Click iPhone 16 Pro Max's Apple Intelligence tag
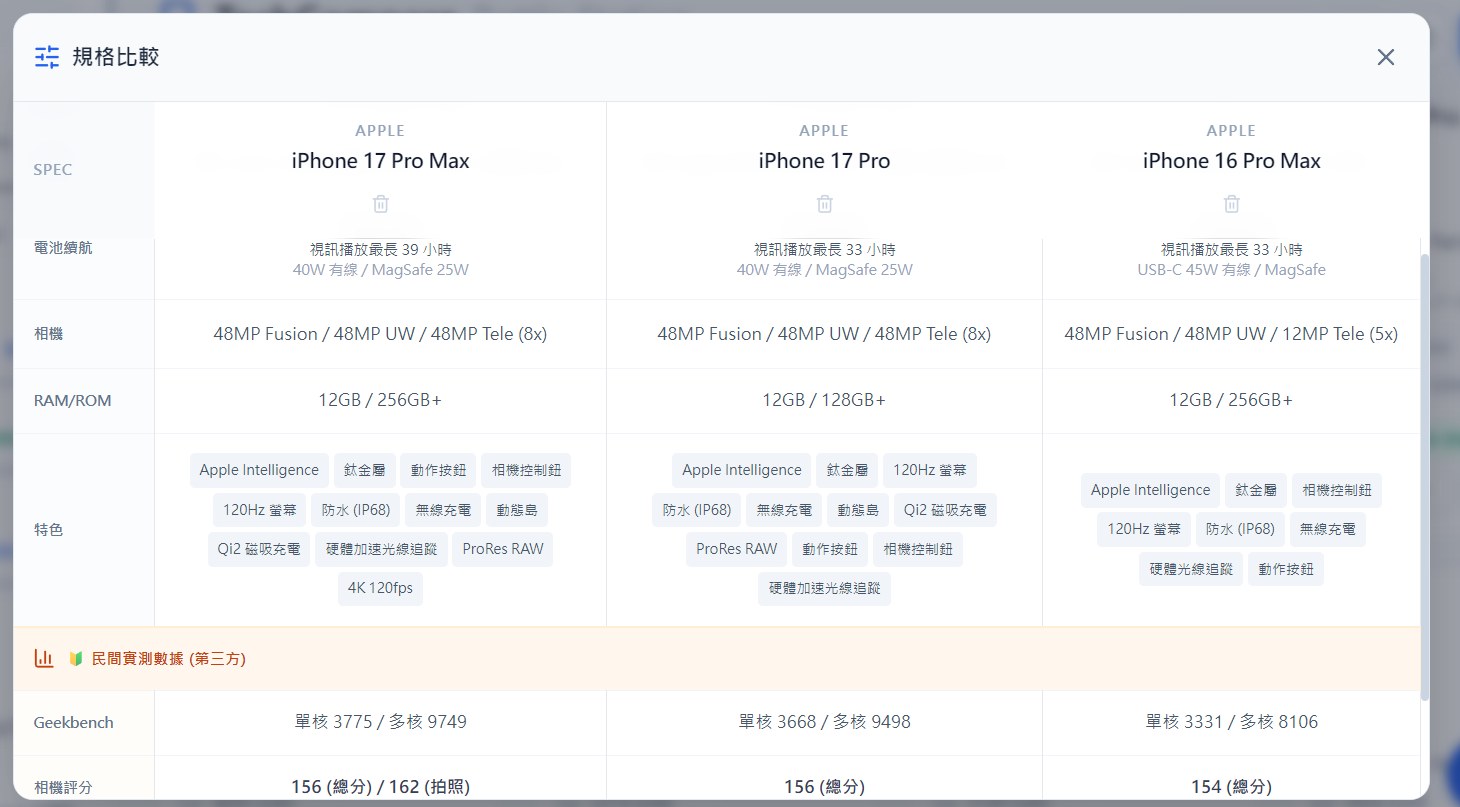 click(1151, 490)
